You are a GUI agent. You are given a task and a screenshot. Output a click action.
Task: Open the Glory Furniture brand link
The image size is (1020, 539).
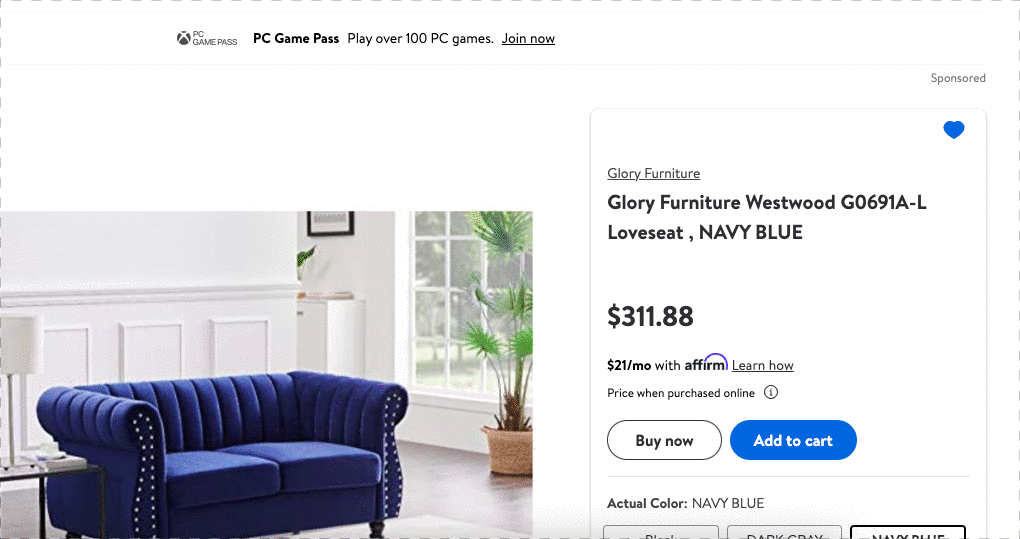654,173
